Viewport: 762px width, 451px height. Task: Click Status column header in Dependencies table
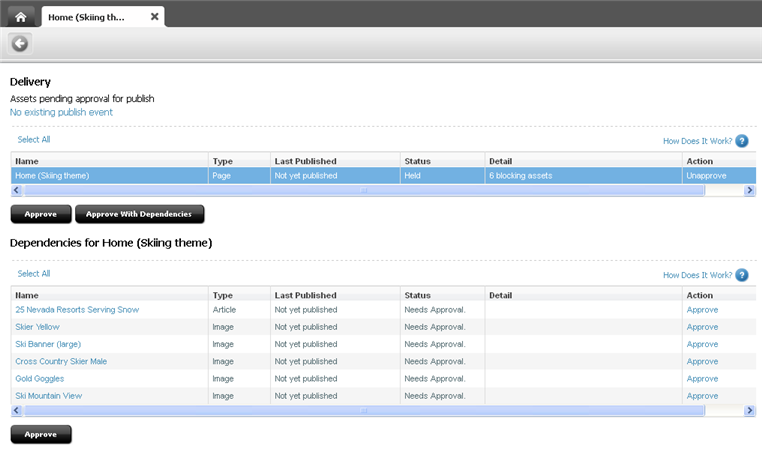click(x=442, y=295)
